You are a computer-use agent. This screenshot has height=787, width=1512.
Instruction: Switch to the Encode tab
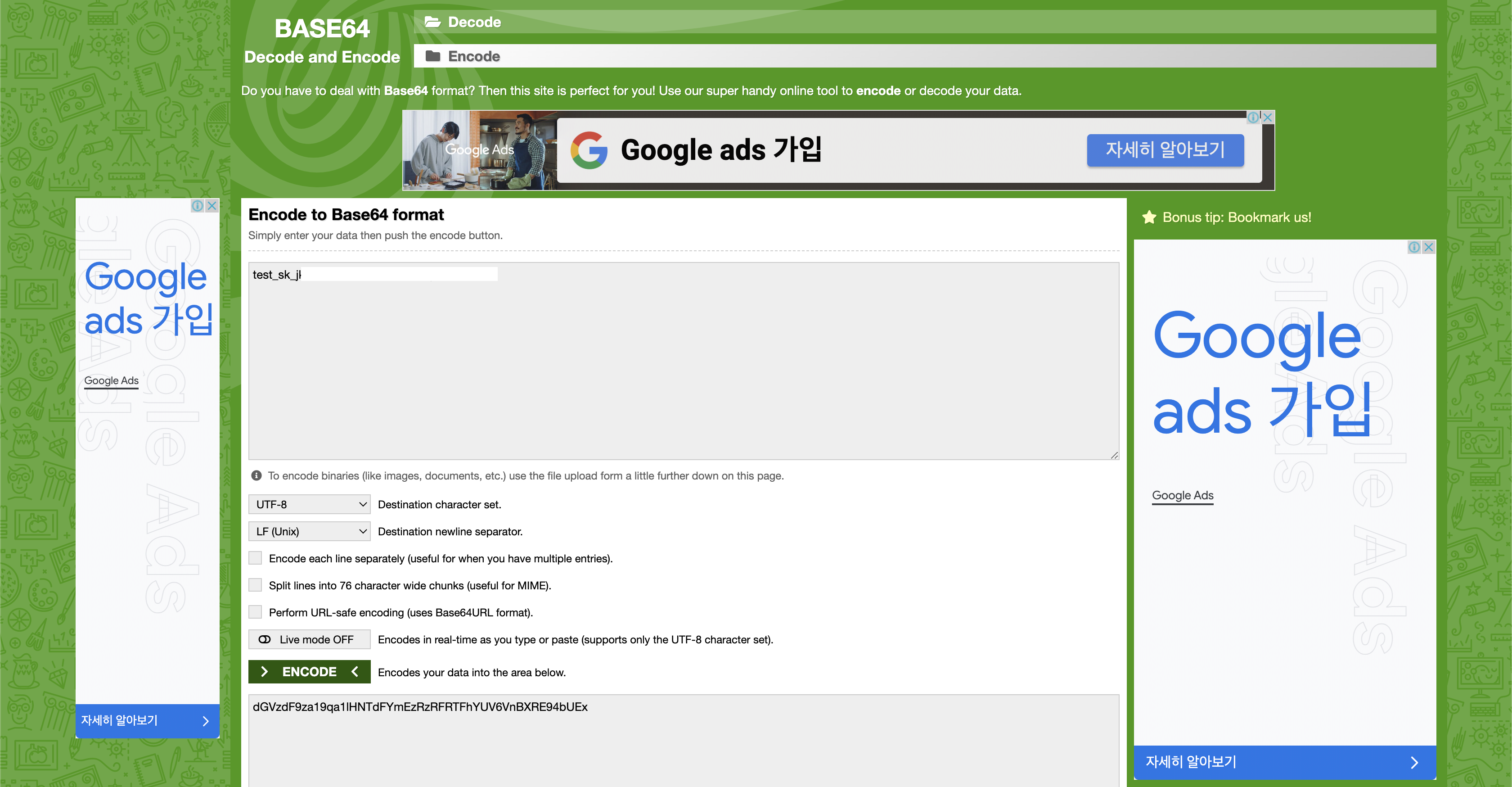click(924, 56)
